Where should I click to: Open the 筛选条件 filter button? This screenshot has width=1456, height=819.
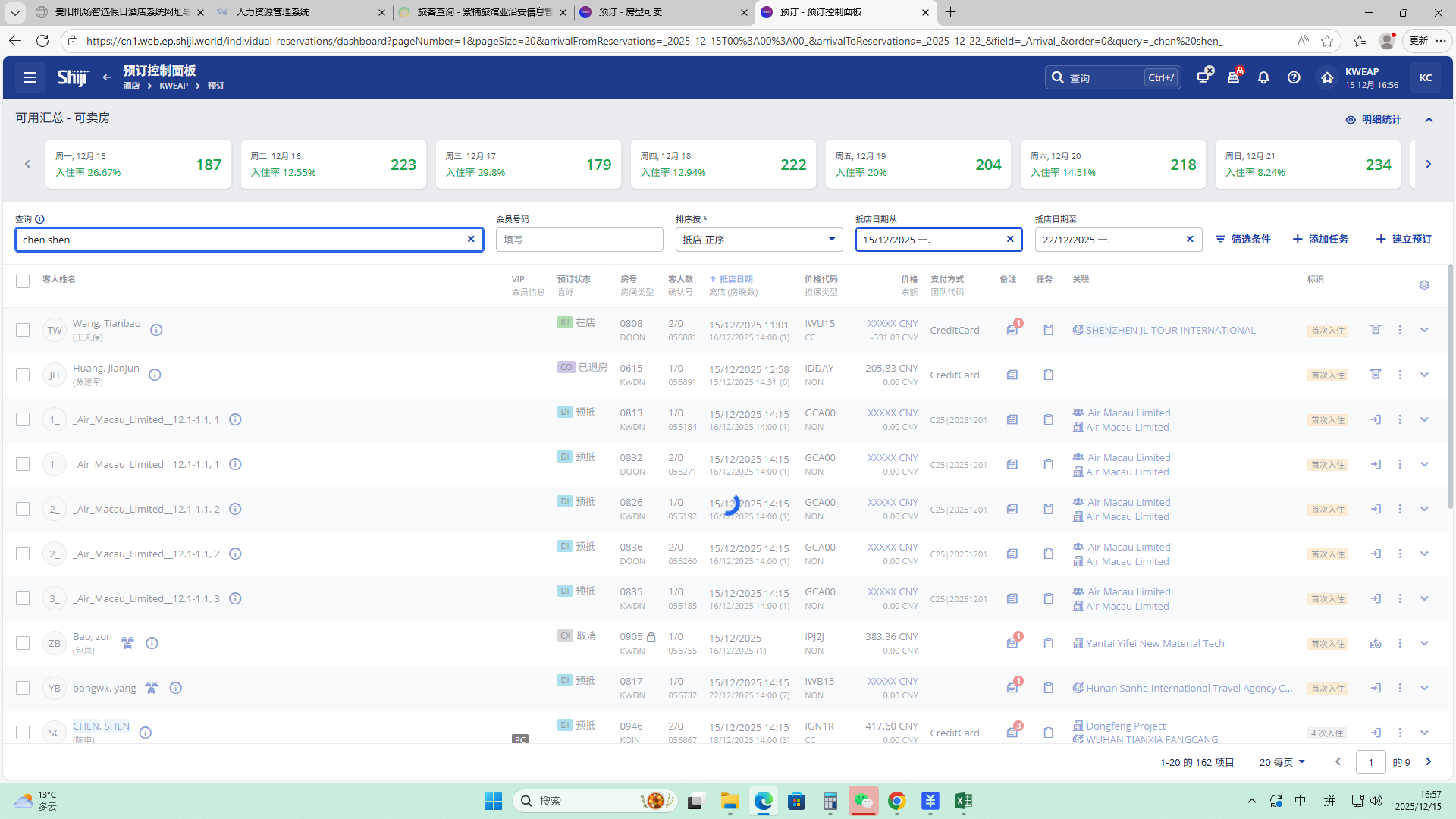(1244, 239)
